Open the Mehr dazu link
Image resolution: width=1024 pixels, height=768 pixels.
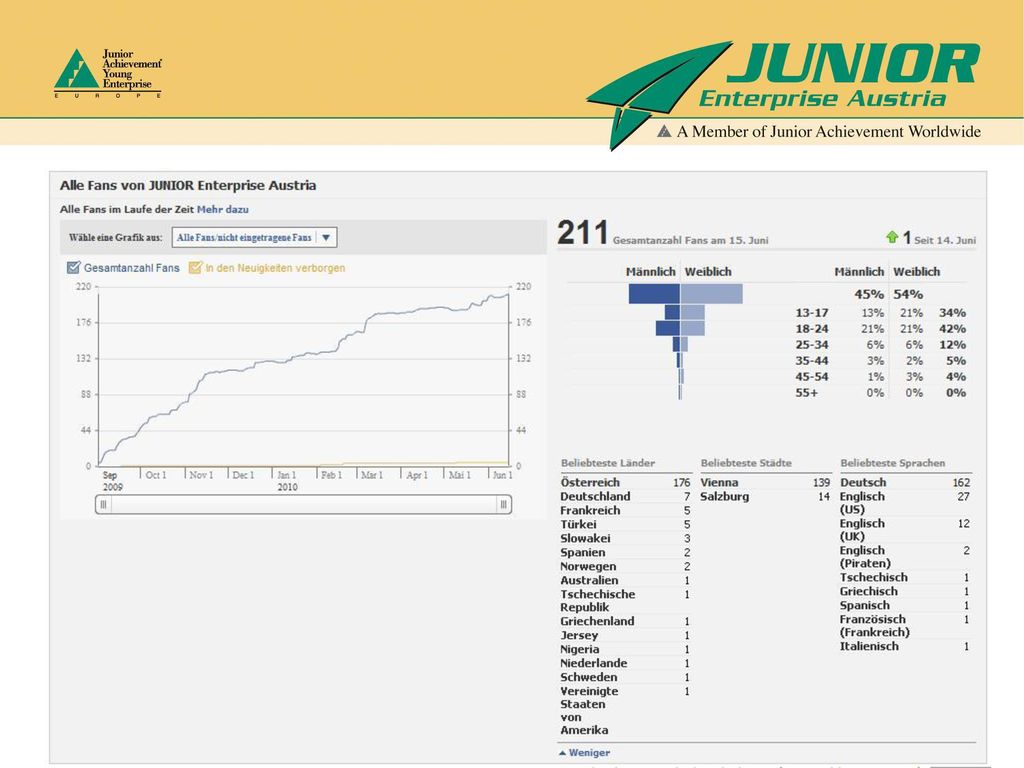[x=223, y=210]
